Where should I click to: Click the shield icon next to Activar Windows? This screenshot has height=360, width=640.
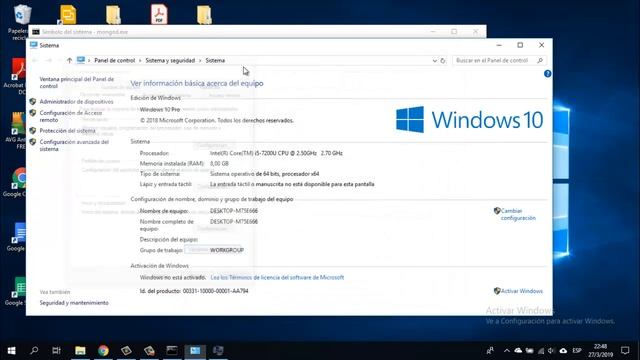[497, 291]
